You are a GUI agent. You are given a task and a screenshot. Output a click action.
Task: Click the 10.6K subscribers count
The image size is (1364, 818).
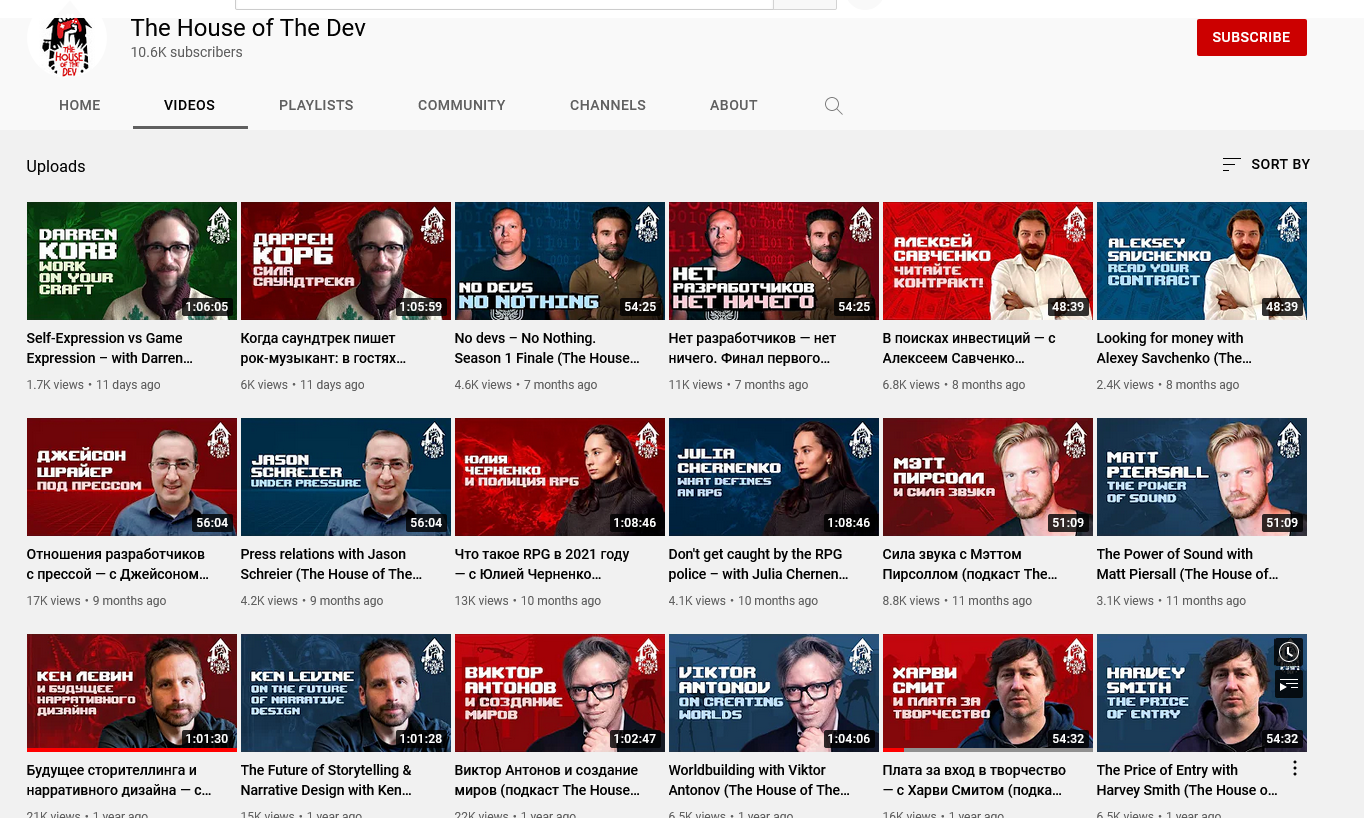[186, 52]
